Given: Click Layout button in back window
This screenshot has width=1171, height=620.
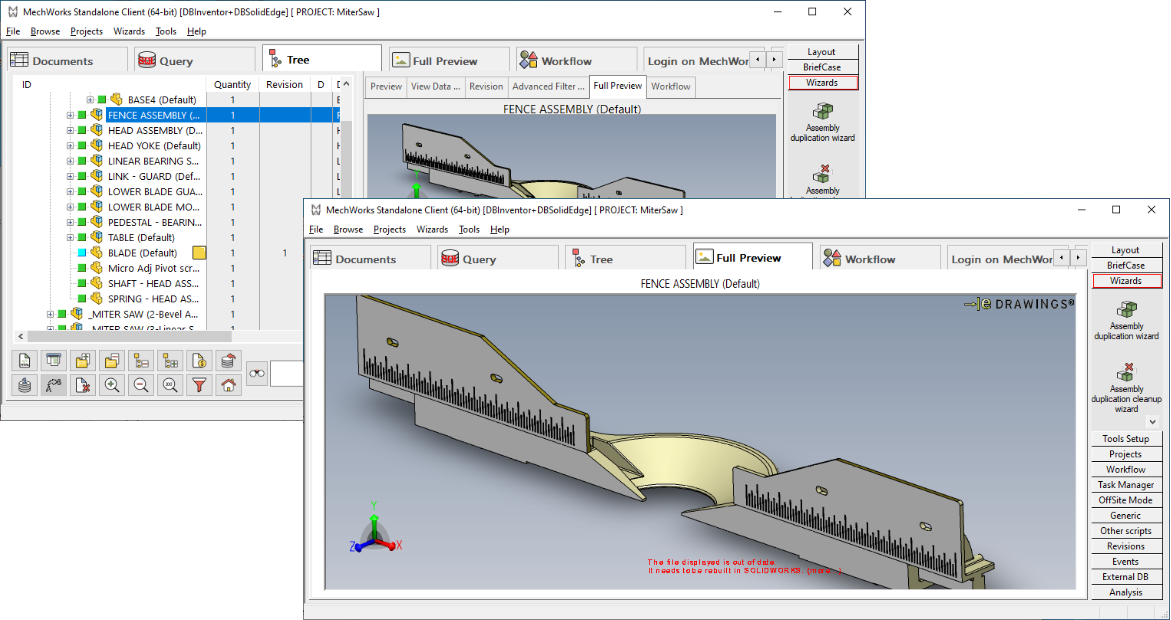Looking at the screenshot, I should click(x=822, y=52).
